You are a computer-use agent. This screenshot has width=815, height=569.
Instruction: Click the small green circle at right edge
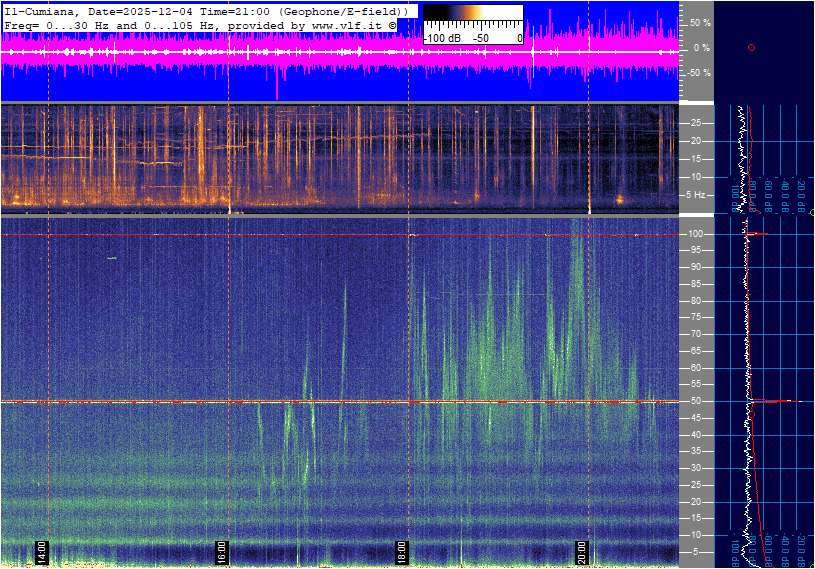pos(811,213)
